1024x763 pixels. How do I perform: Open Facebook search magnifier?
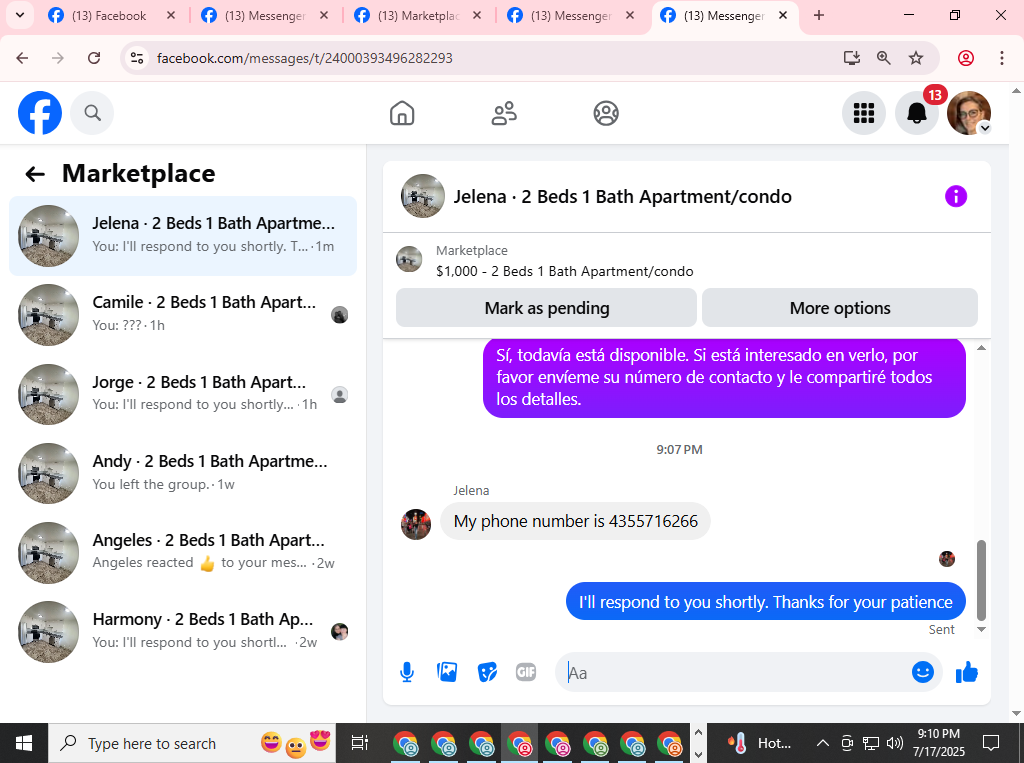pyautogui.click(x=92, y=113)
